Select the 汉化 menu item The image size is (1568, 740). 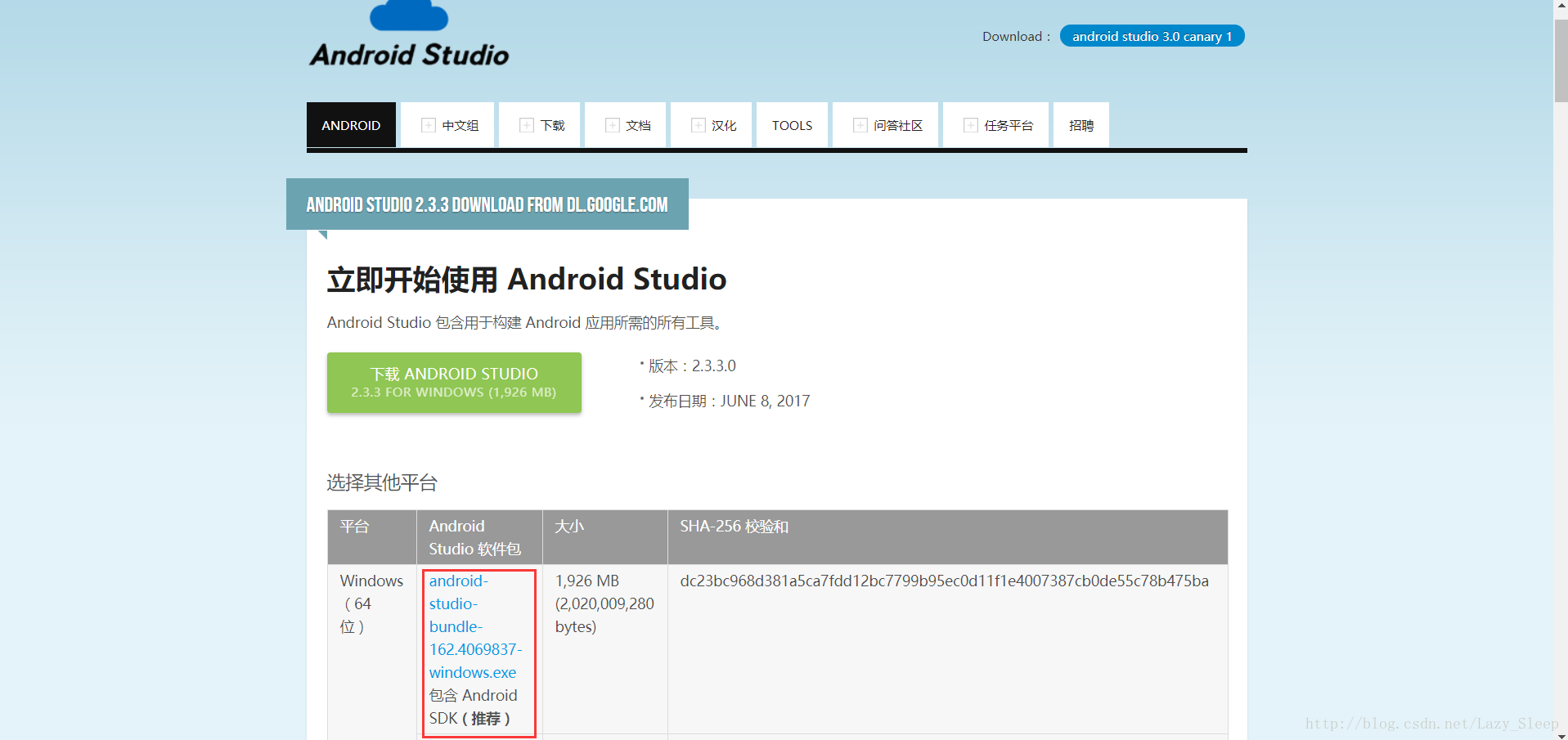click(712, 125)
